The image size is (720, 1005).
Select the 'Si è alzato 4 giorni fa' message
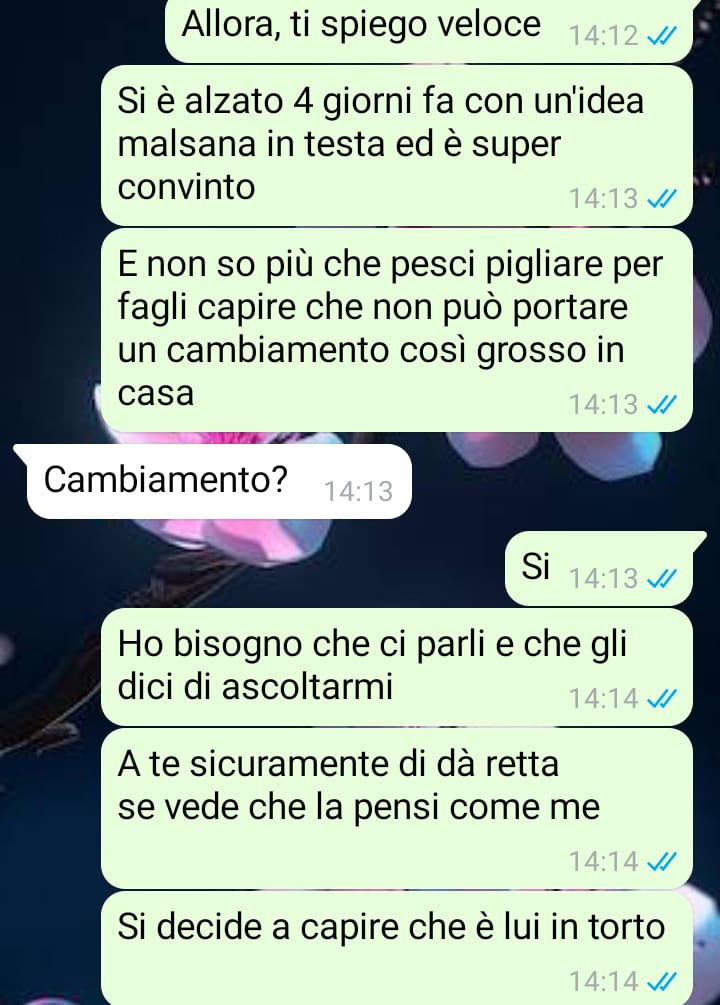point(397,145)
